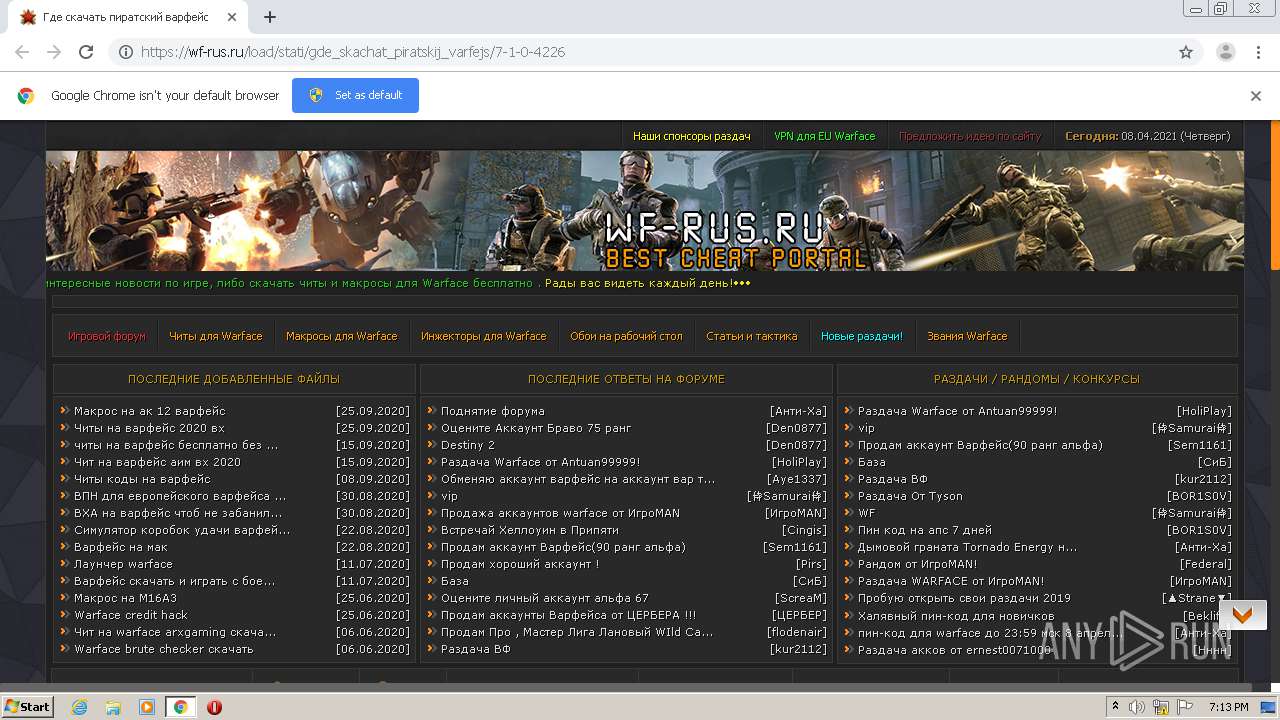Open the Макросы для Warface menu item
This screenshot has width=1280, height=720.
tap(342, 336)
